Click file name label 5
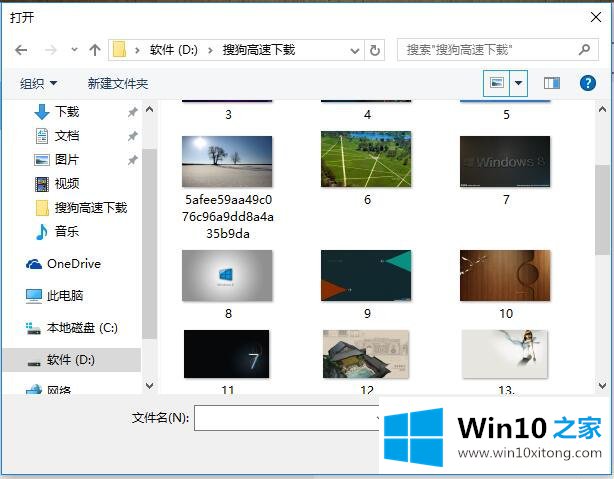 coord(506,115)
